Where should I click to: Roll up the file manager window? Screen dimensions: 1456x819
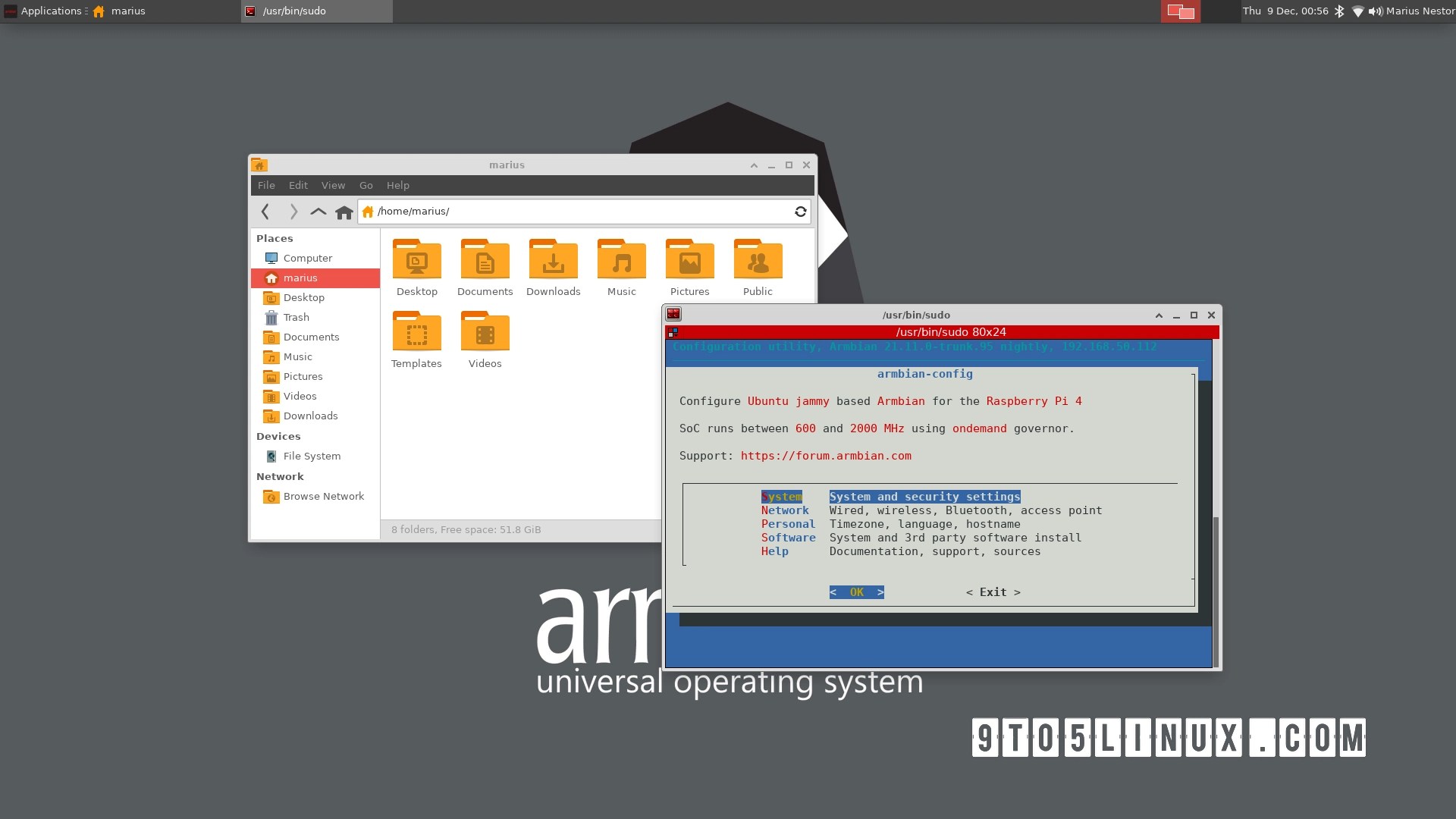(754, 165)
